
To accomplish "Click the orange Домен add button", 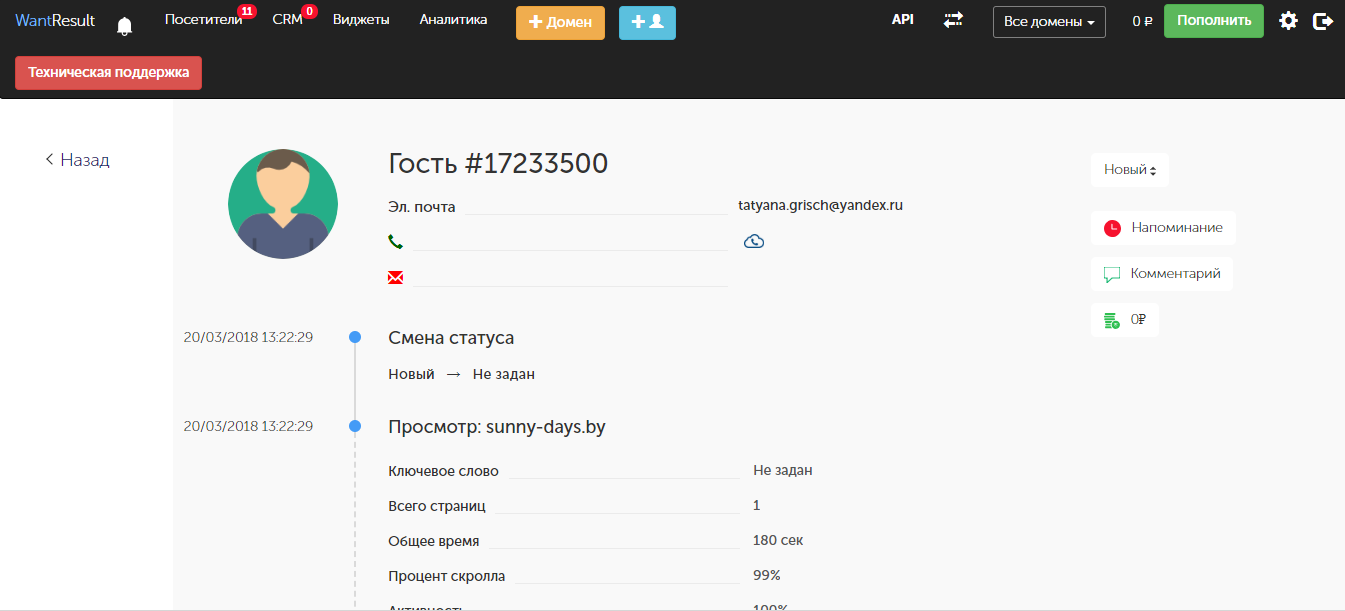I will pyautogui.click(x=560, y=22).
